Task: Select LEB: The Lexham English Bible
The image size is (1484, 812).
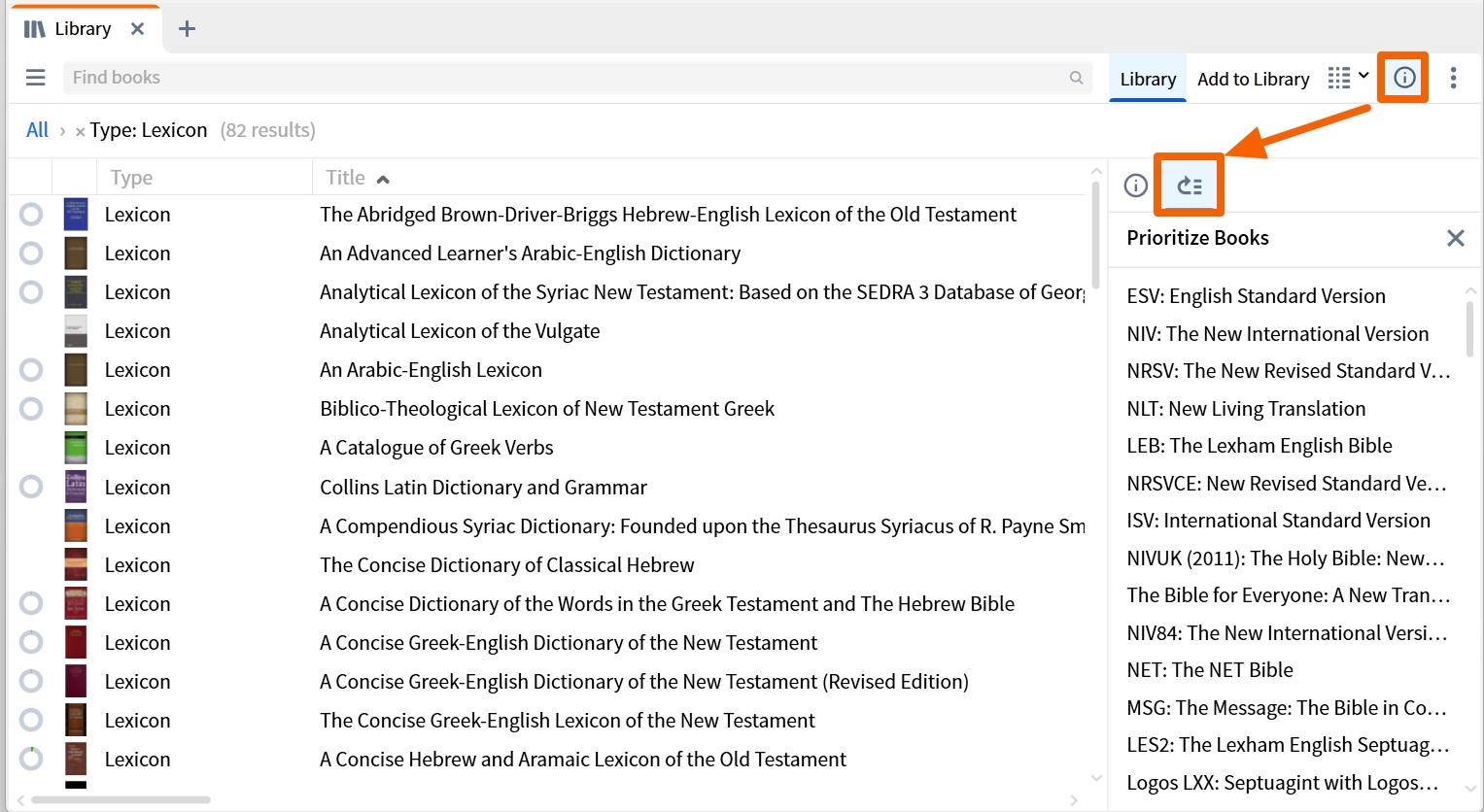Action: coord(1260,446)
